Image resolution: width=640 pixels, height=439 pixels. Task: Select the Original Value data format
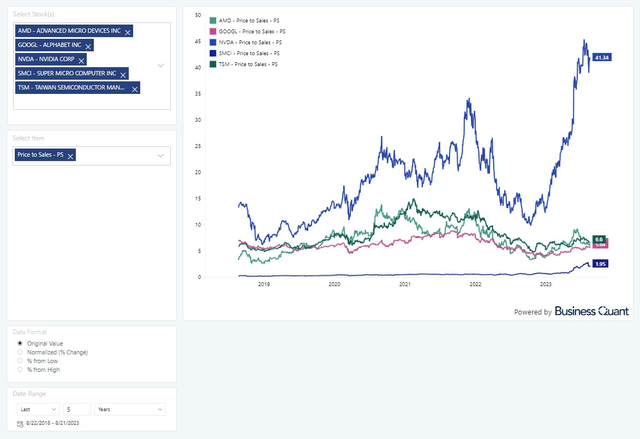click(20, 343)
